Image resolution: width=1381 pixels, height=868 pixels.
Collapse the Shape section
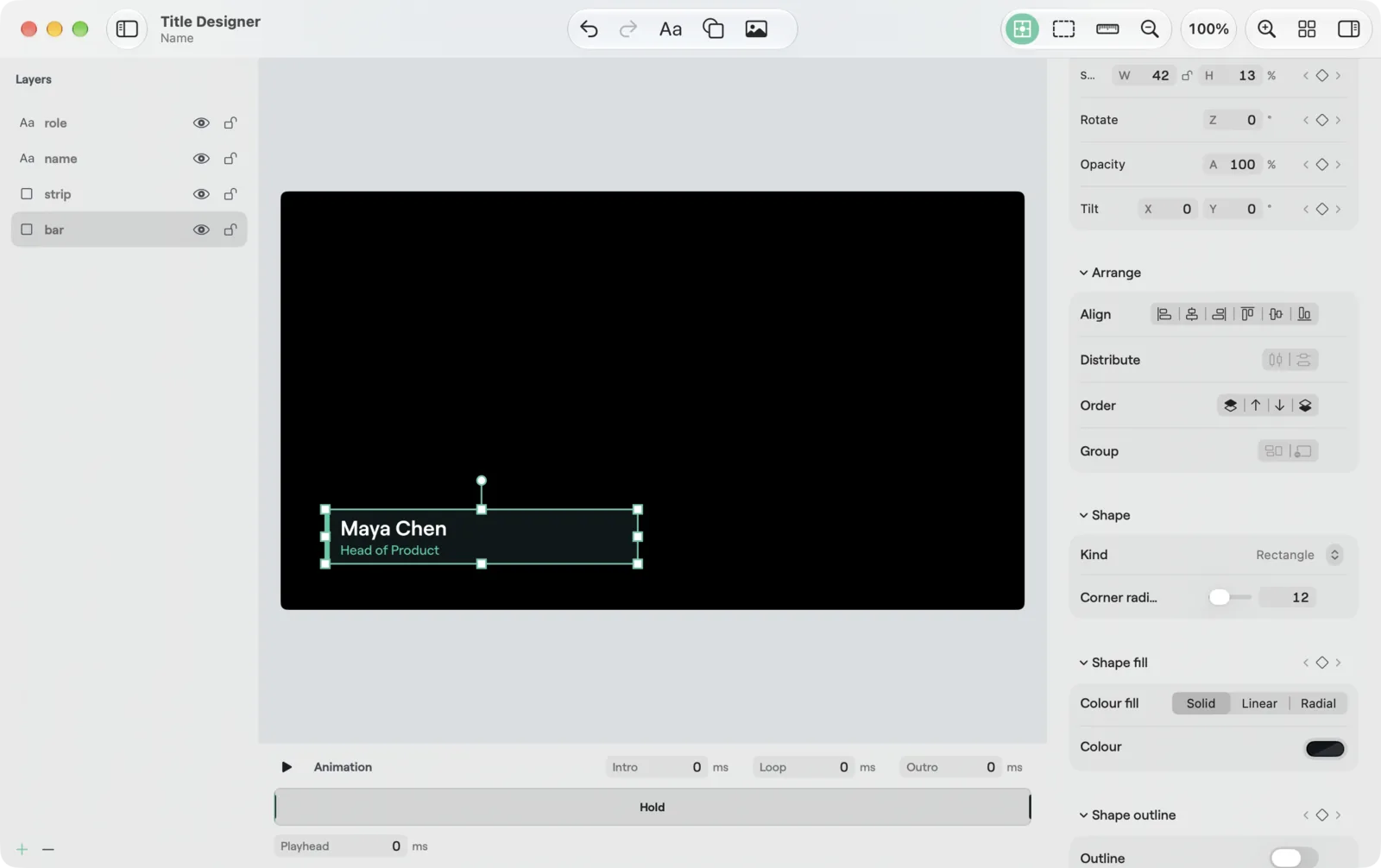point(1083,515)
